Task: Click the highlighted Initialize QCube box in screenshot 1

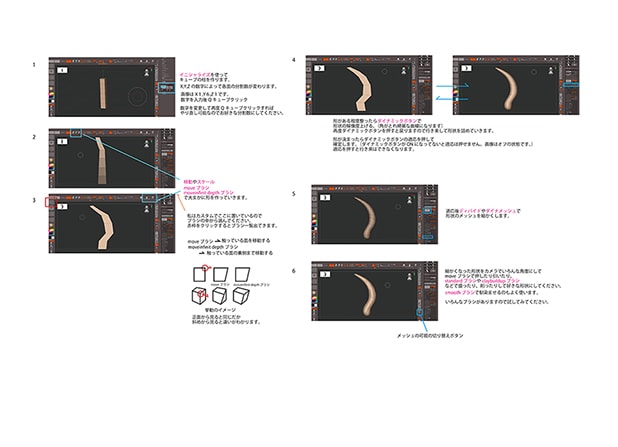Action: [x=166, y=88]
